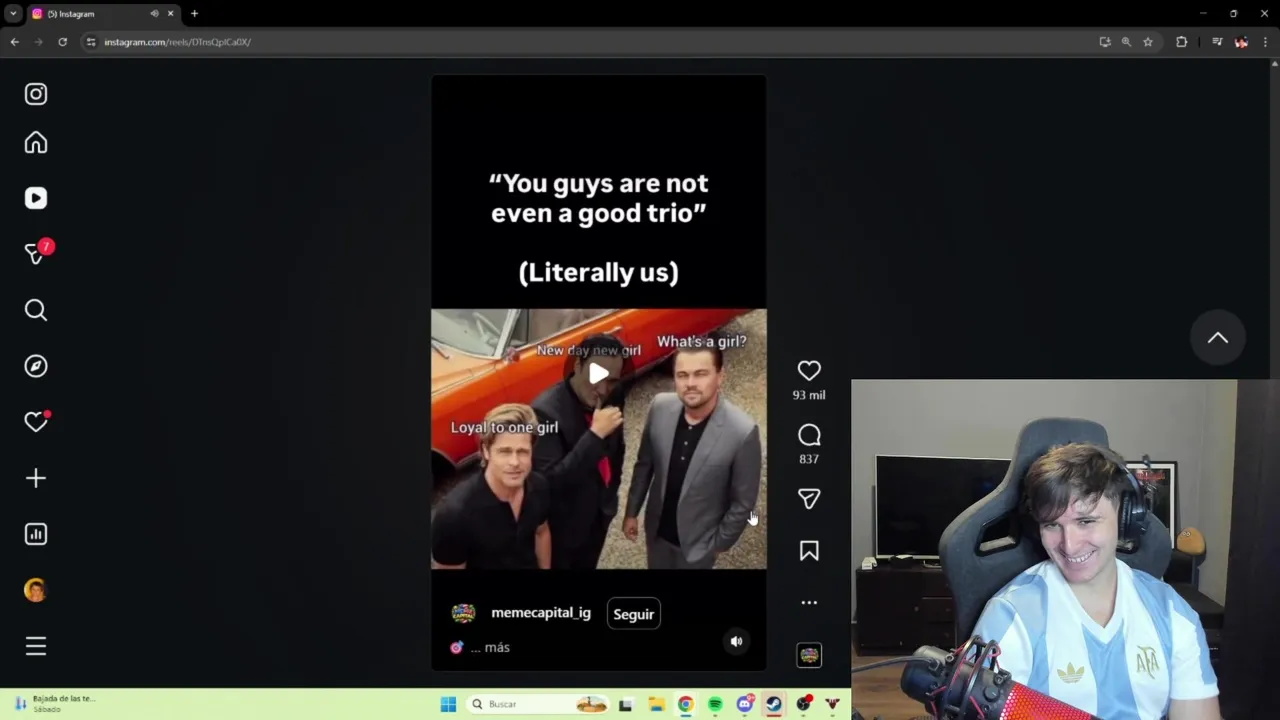This screenshot has width=1280, height=720.
Task: Open the install app icon in address bar
Action: point(1104,42)
